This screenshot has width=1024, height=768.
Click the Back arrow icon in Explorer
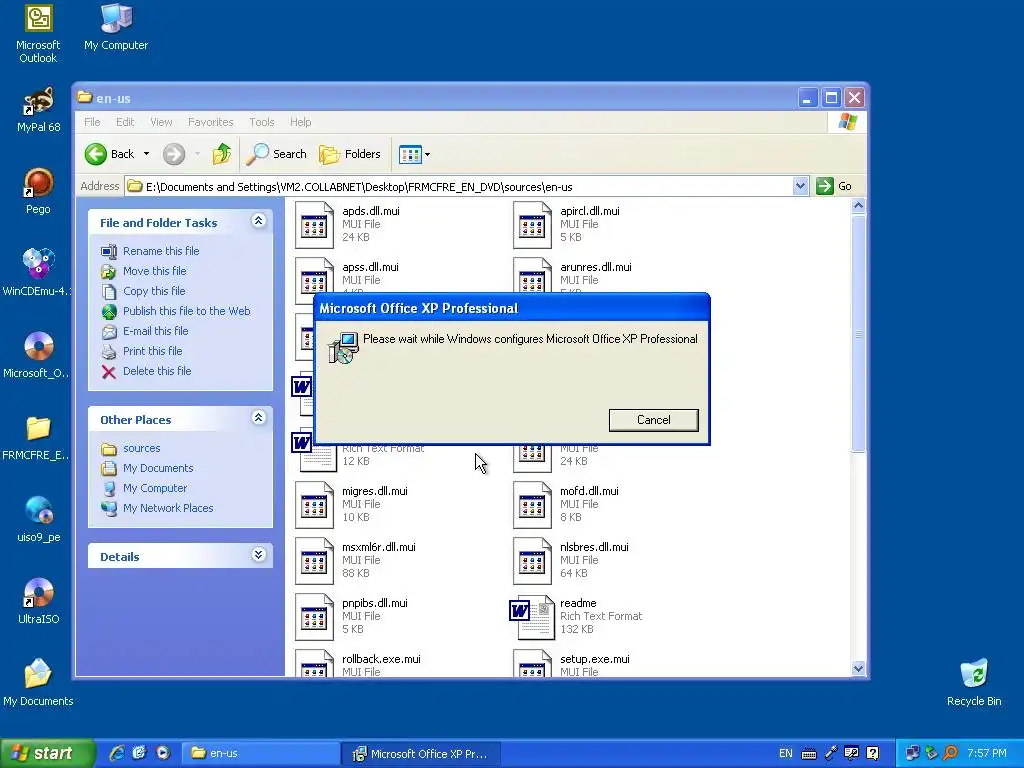95,154
